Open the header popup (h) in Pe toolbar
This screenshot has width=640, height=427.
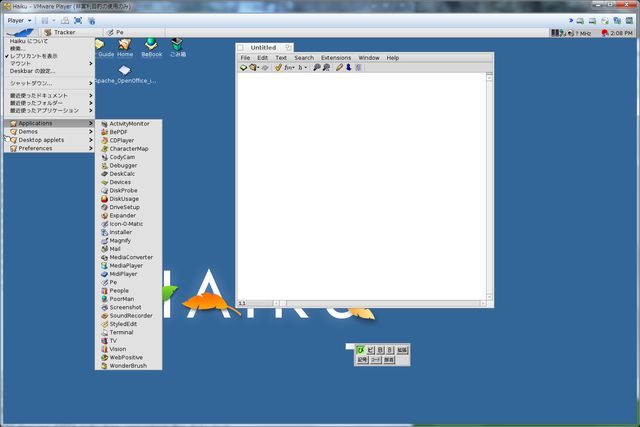click(302, 68)
